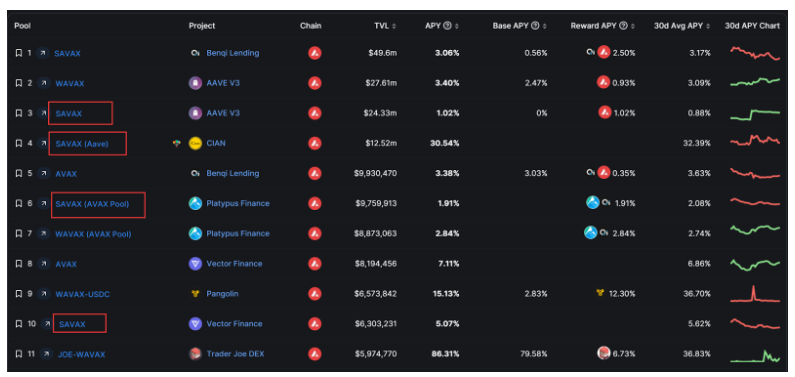Sort by the APY column header

coord(442,26)
